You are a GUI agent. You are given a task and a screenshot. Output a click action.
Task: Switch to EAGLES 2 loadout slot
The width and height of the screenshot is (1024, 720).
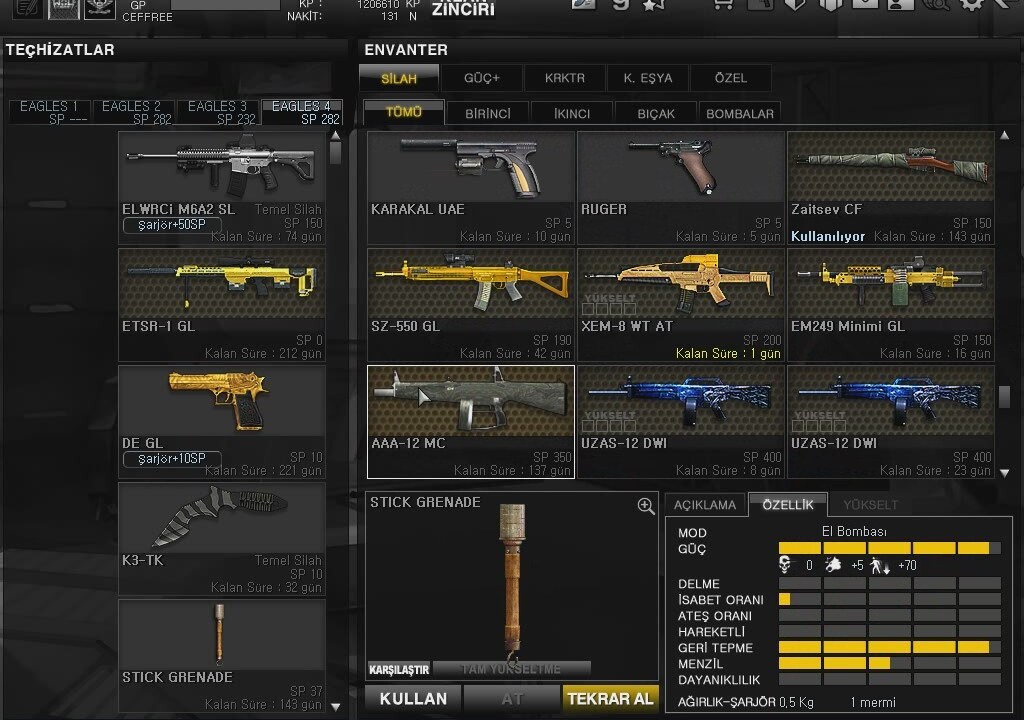point(133,112)
